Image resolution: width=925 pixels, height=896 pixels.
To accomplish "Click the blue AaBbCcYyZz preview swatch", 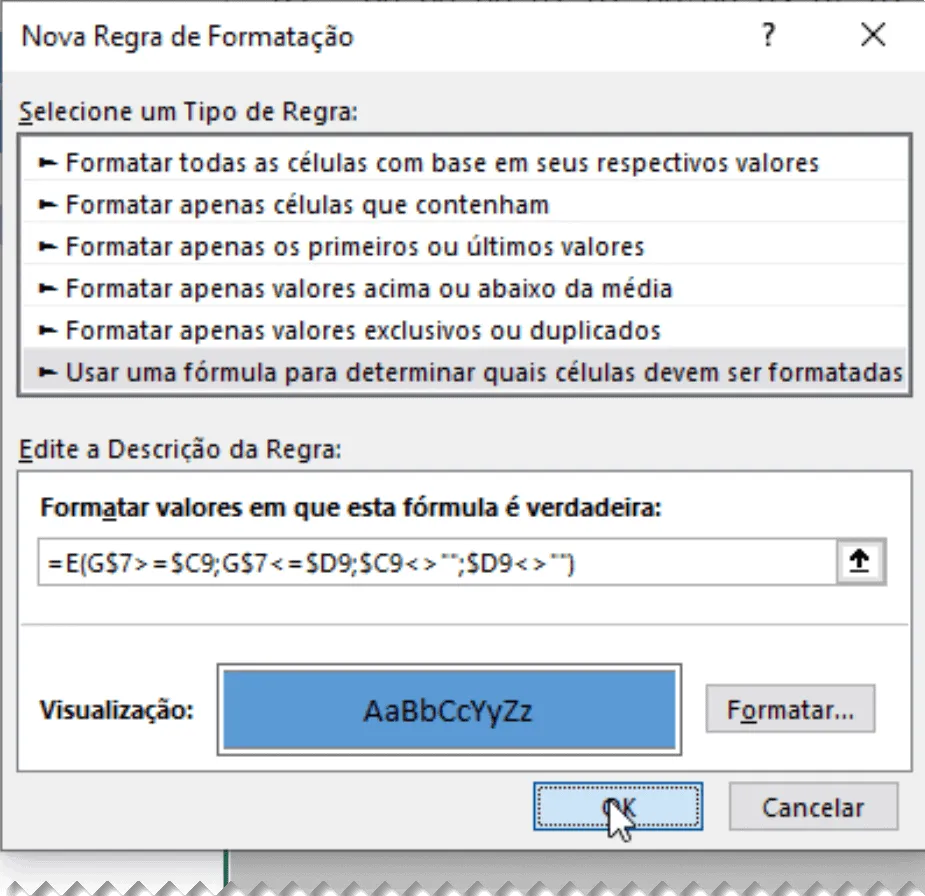I will tap(450, 710).
